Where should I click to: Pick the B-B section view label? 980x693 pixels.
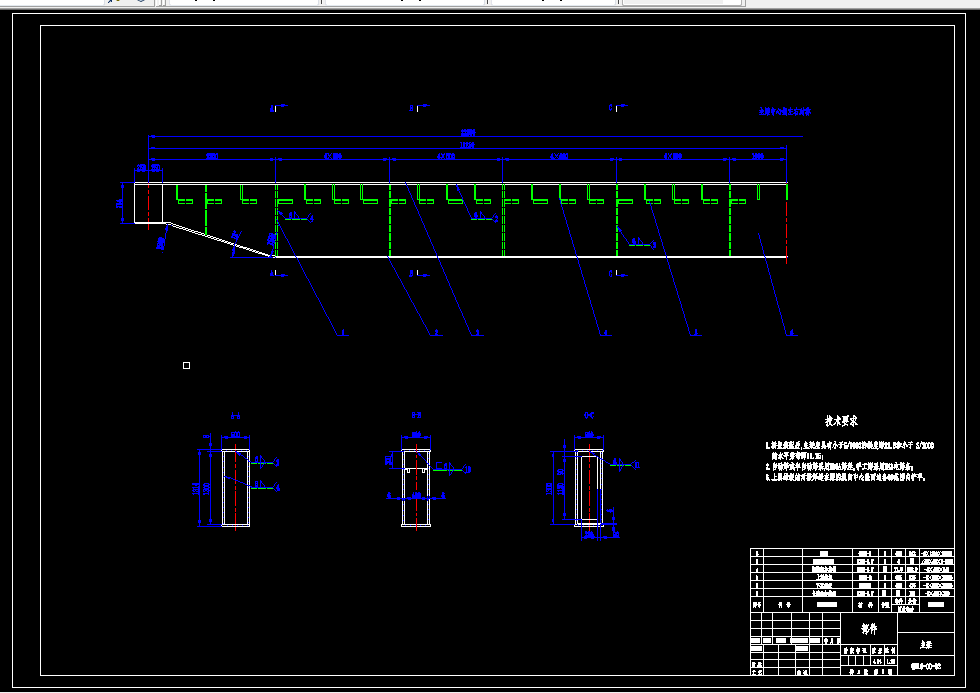[416, 415]
